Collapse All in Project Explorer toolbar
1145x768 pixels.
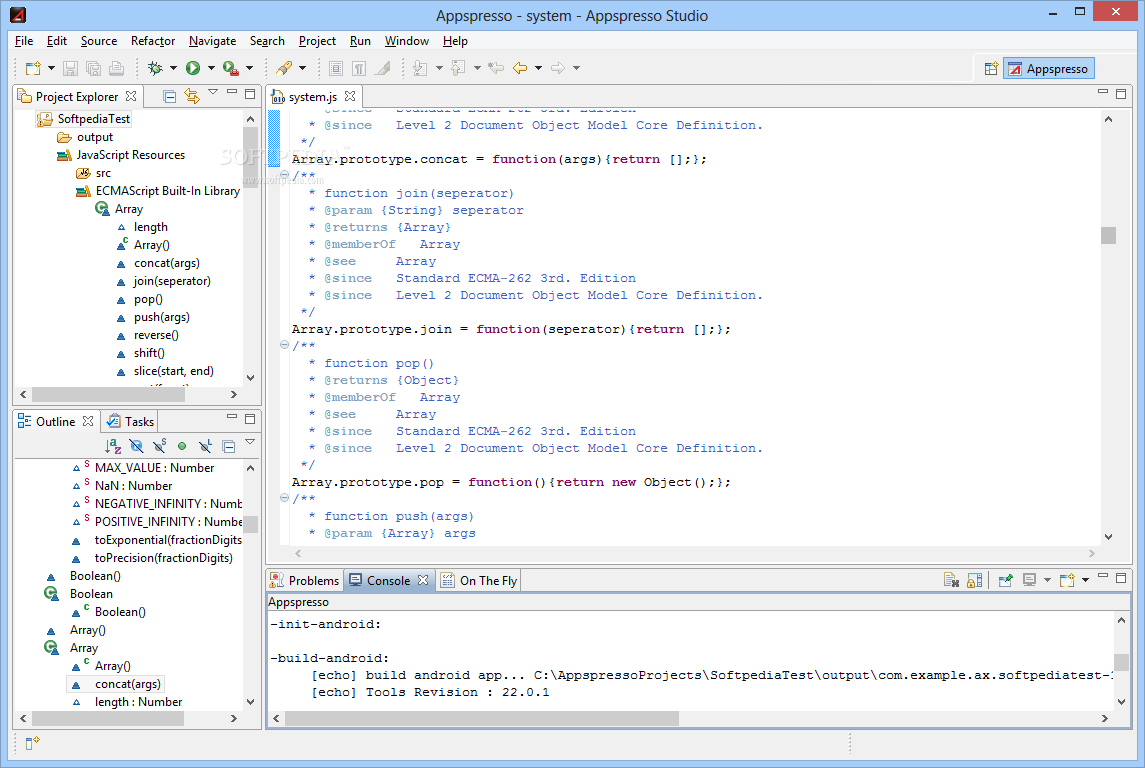click(x=169, y=96)
